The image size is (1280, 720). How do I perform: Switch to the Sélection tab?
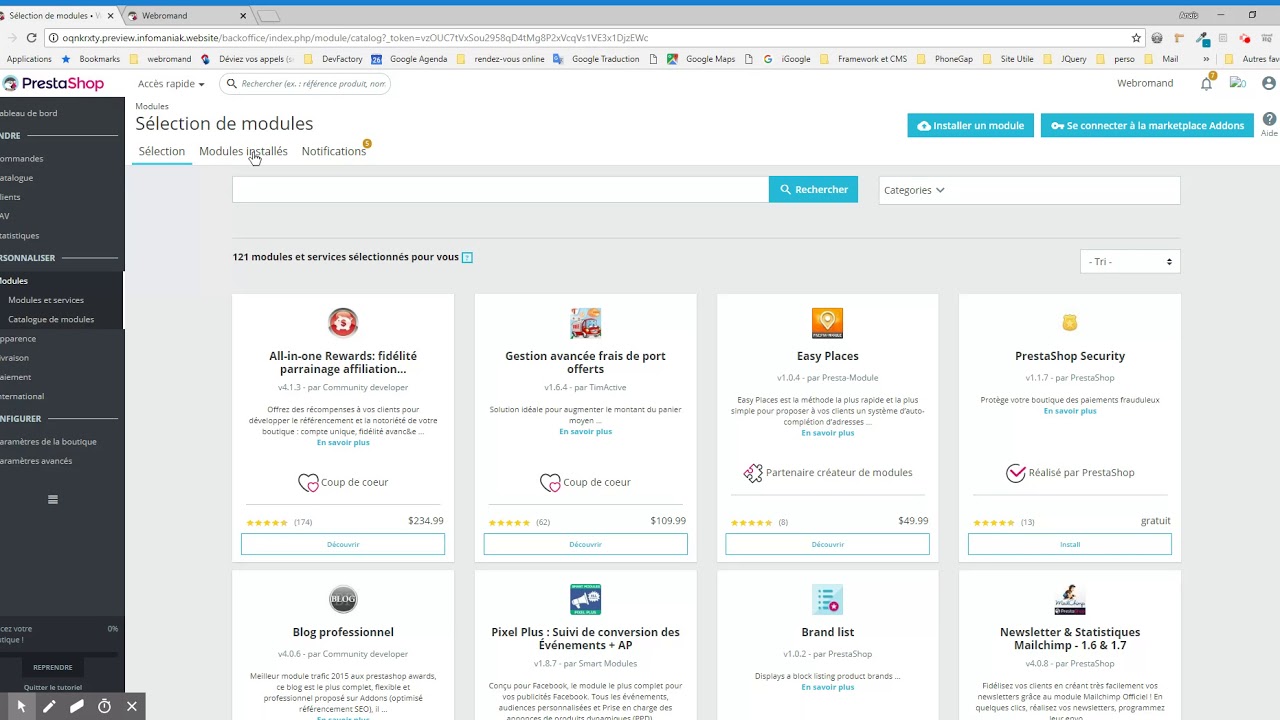[x=162, y=151]
